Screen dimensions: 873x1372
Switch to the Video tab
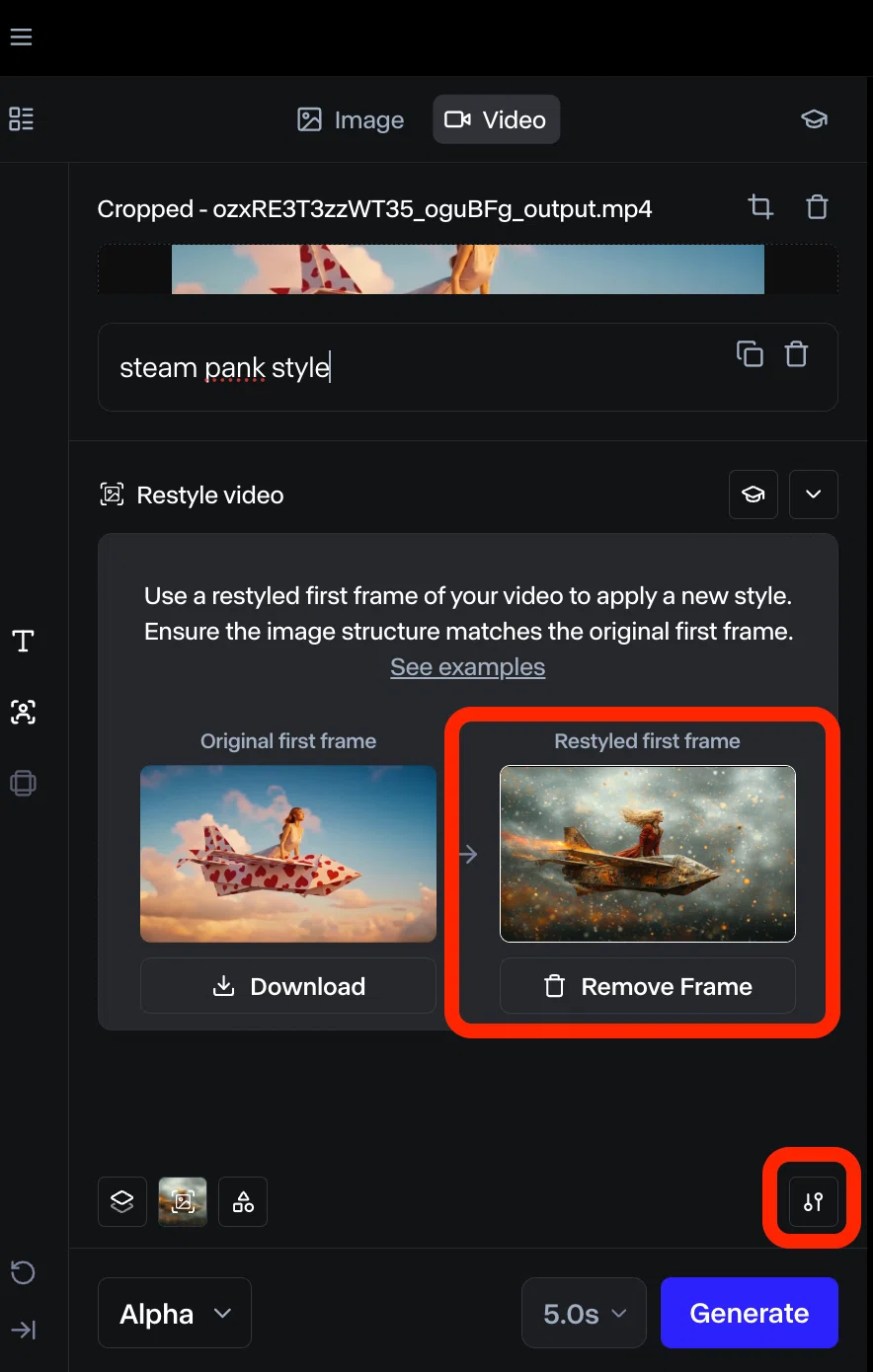pyautogui.click(x=496, y=119)
